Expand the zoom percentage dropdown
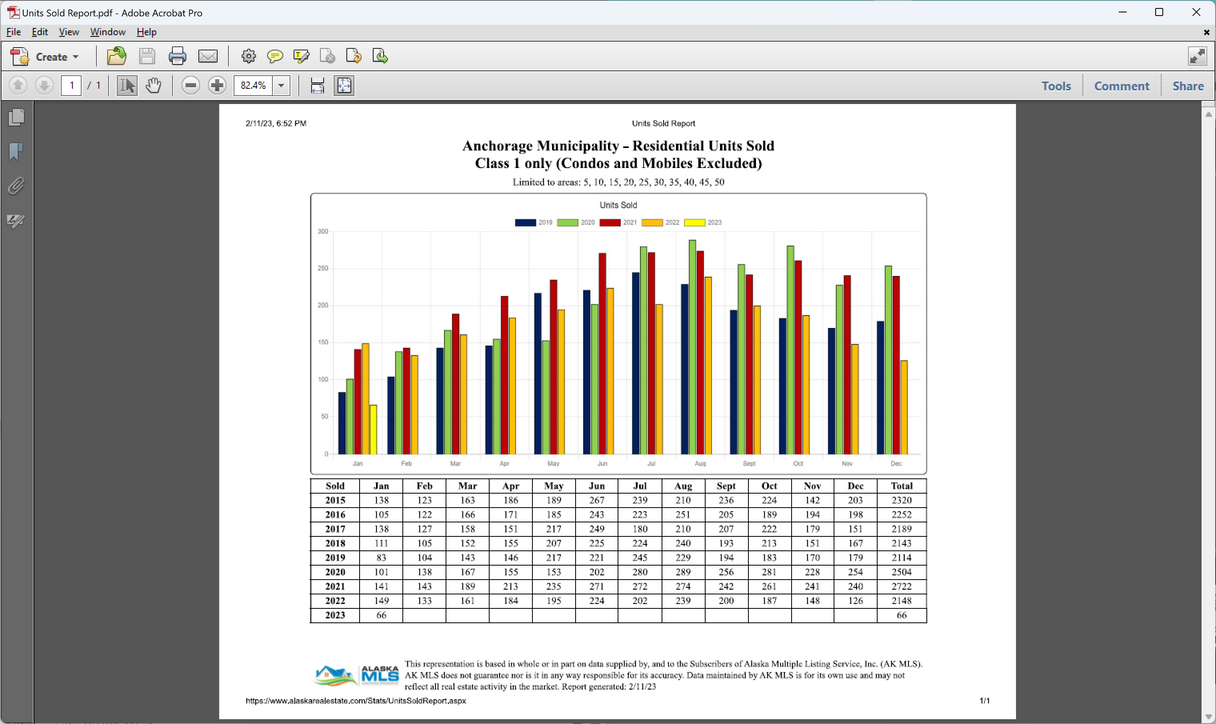Image resolution: width=1216 pixels, height=724 pixels. 281,86
